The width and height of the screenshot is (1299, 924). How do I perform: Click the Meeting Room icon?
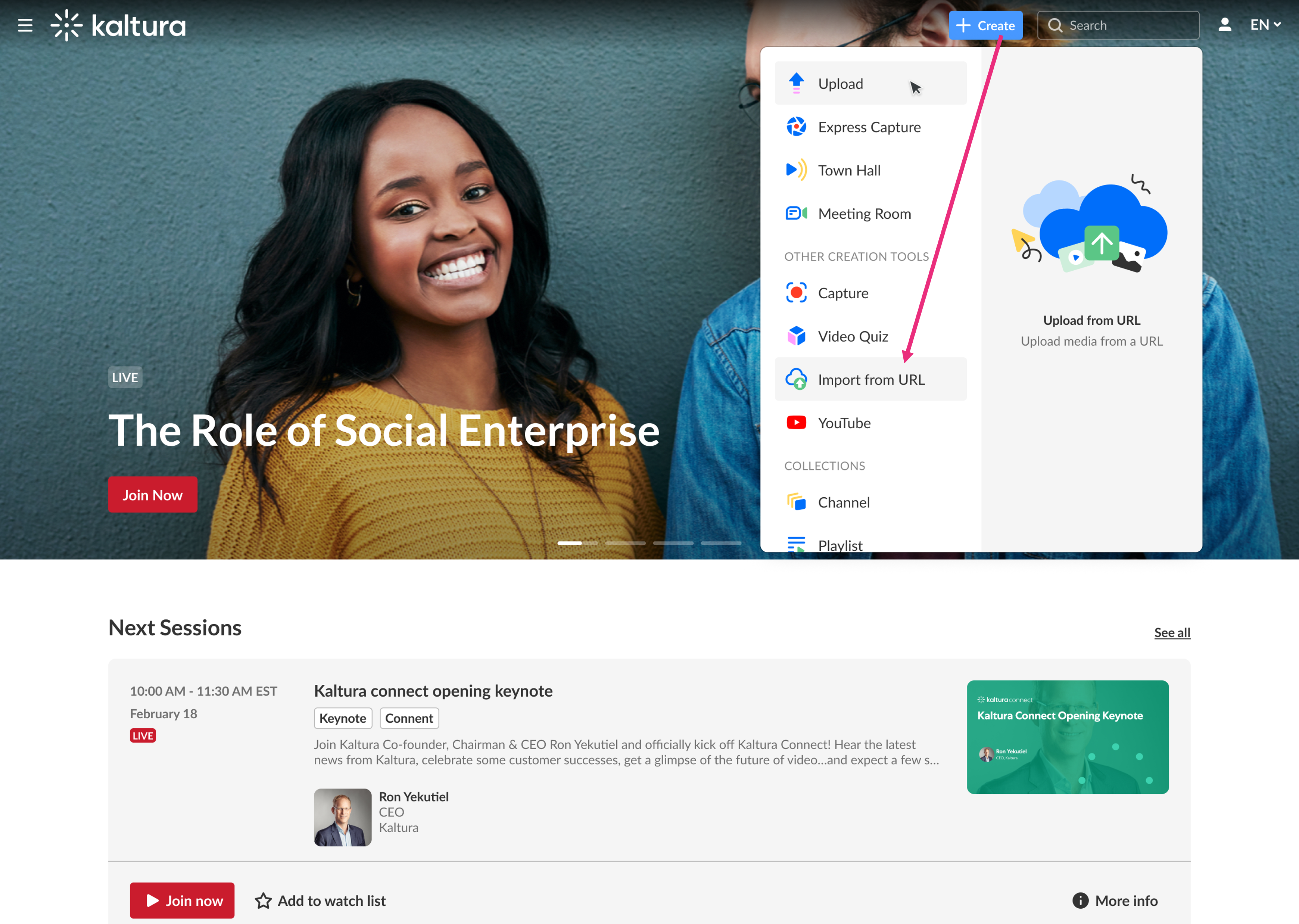pos(796,214)
